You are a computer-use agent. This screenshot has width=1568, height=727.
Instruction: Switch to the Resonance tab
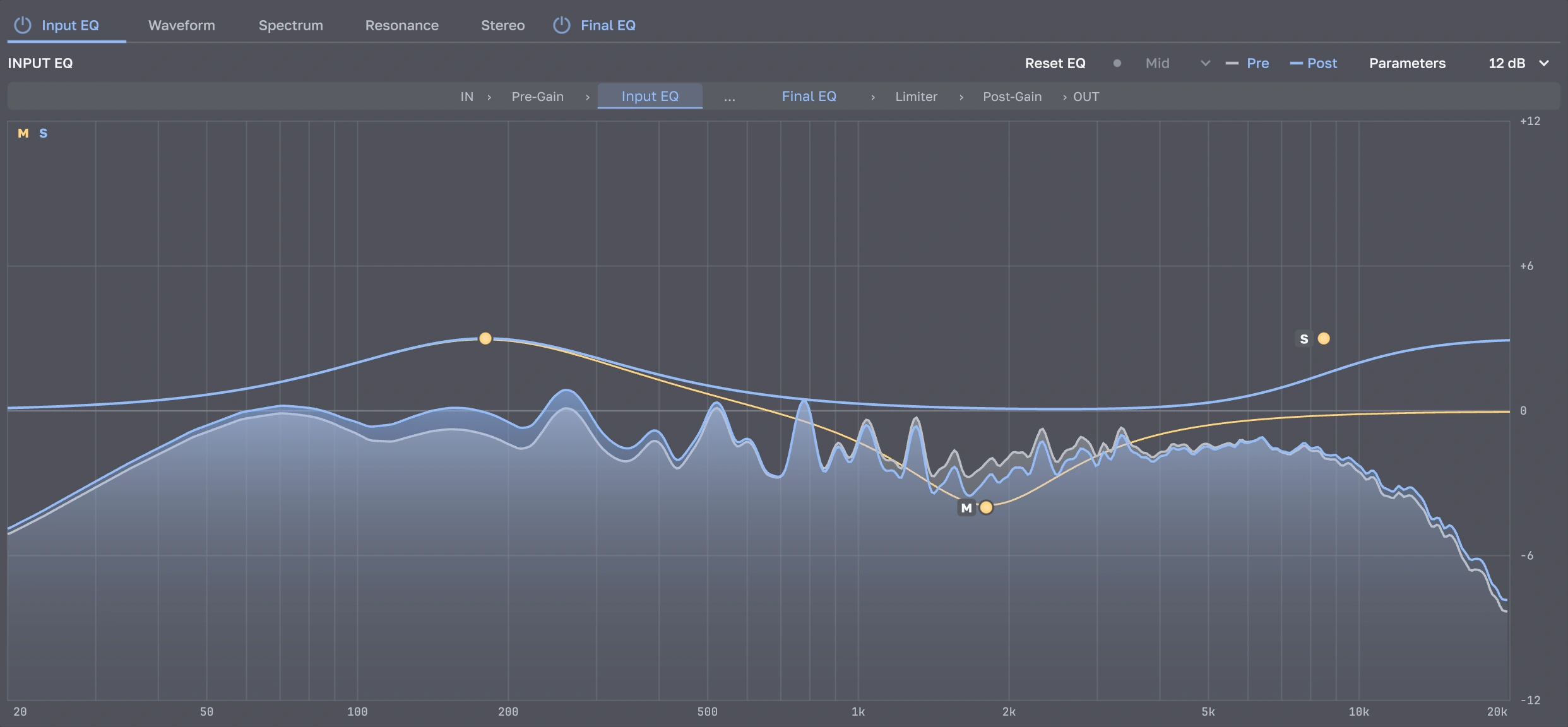click(401, 25)
